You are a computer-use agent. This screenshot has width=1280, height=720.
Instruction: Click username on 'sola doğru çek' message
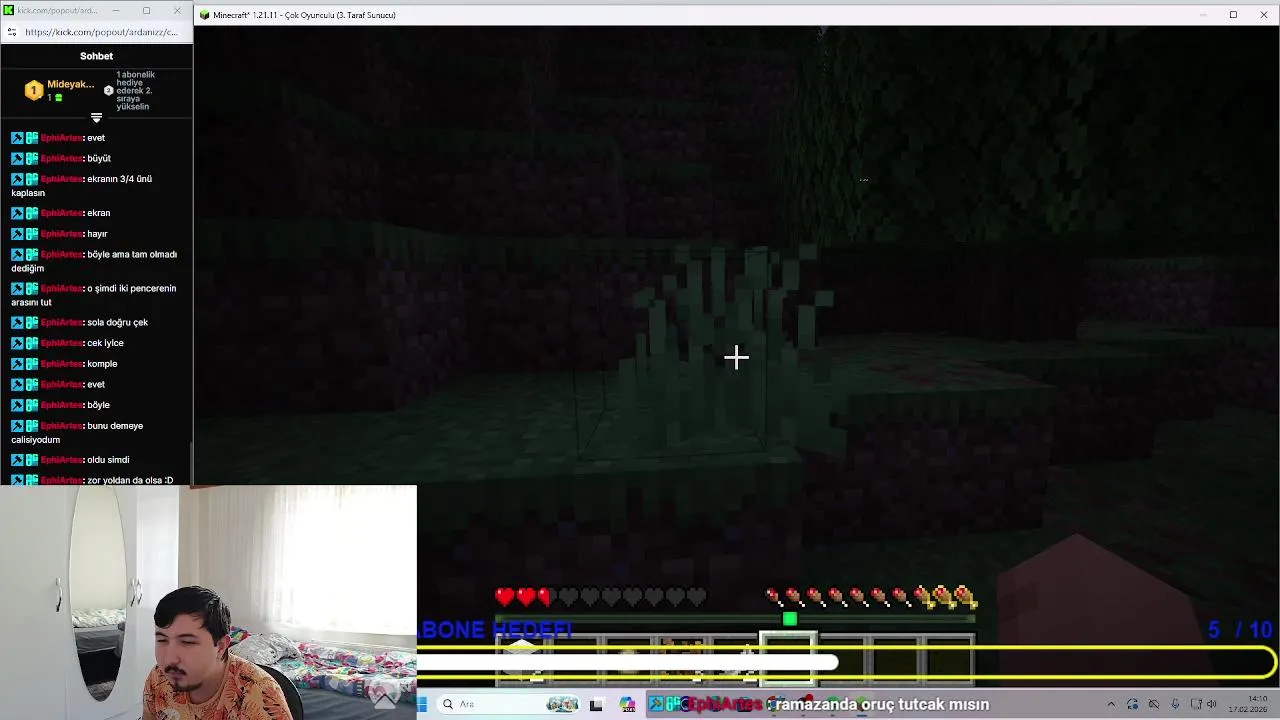(x=61, y=323)
